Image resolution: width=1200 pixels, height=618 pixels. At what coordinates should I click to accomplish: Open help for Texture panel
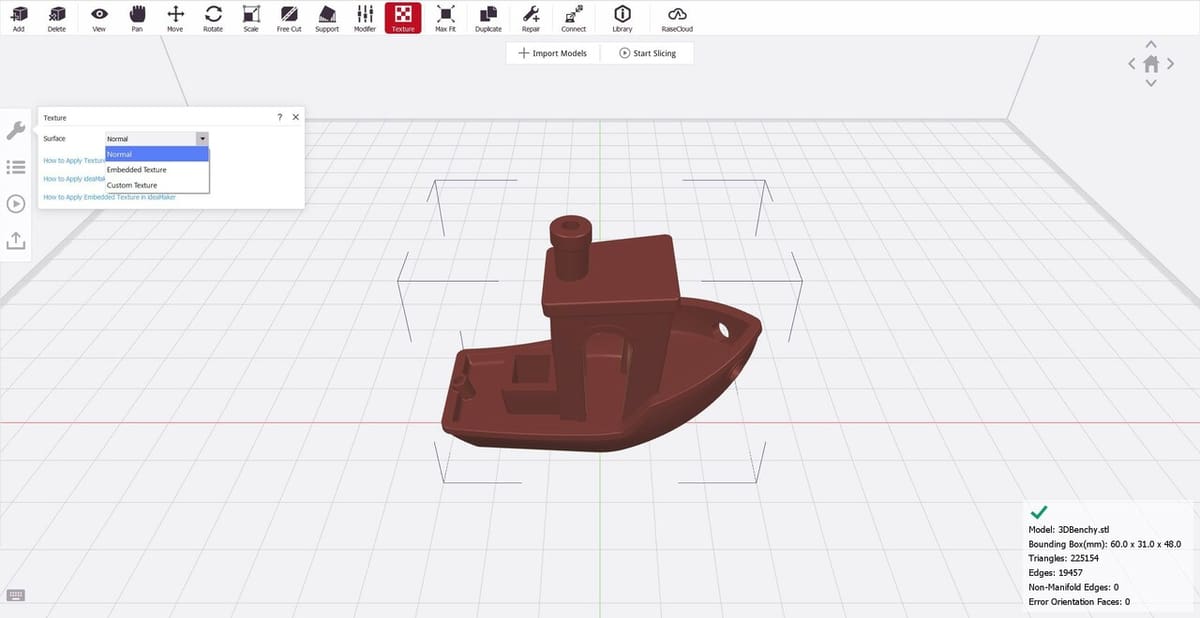(279, 117)
